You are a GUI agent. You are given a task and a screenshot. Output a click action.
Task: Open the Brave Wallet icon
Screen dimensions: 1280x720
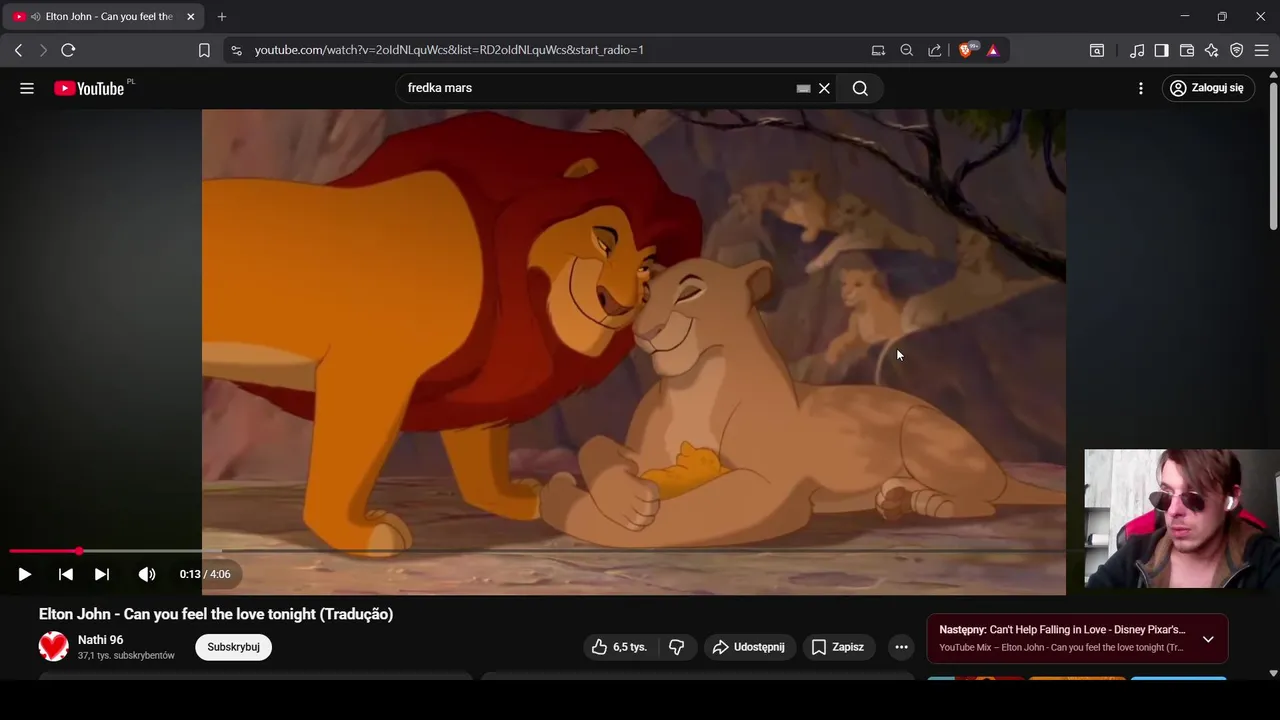(1187, 50)
